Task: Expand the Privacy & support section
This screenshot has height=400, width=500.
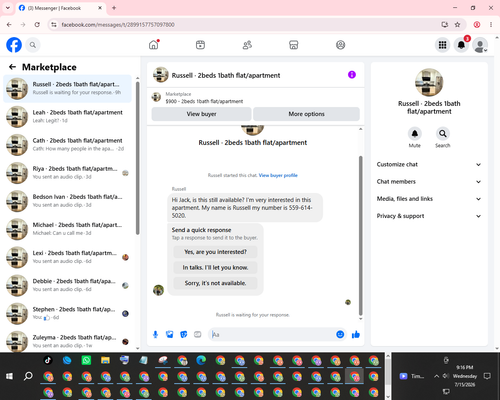Action: pyautogui.click(x=429, y=216)
